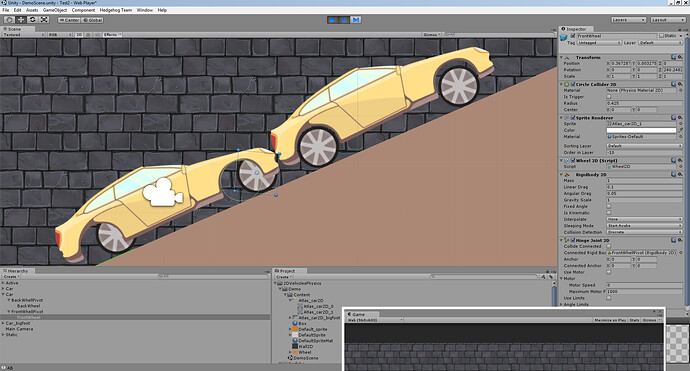This screenshot has width=690, height=371.
Task: Open Transform component help book icon
Action: tap(674, 57)
